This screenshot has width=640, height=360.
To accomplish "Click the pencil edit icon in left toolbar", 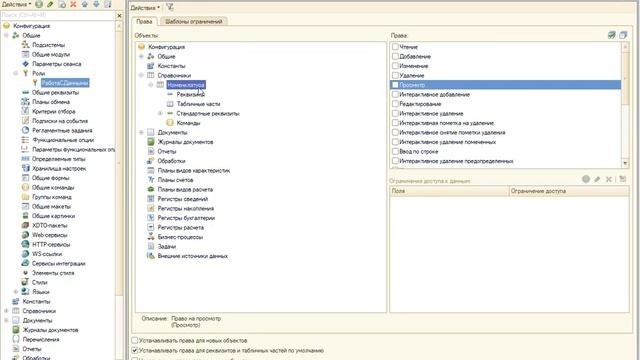I will coord(50,4).
